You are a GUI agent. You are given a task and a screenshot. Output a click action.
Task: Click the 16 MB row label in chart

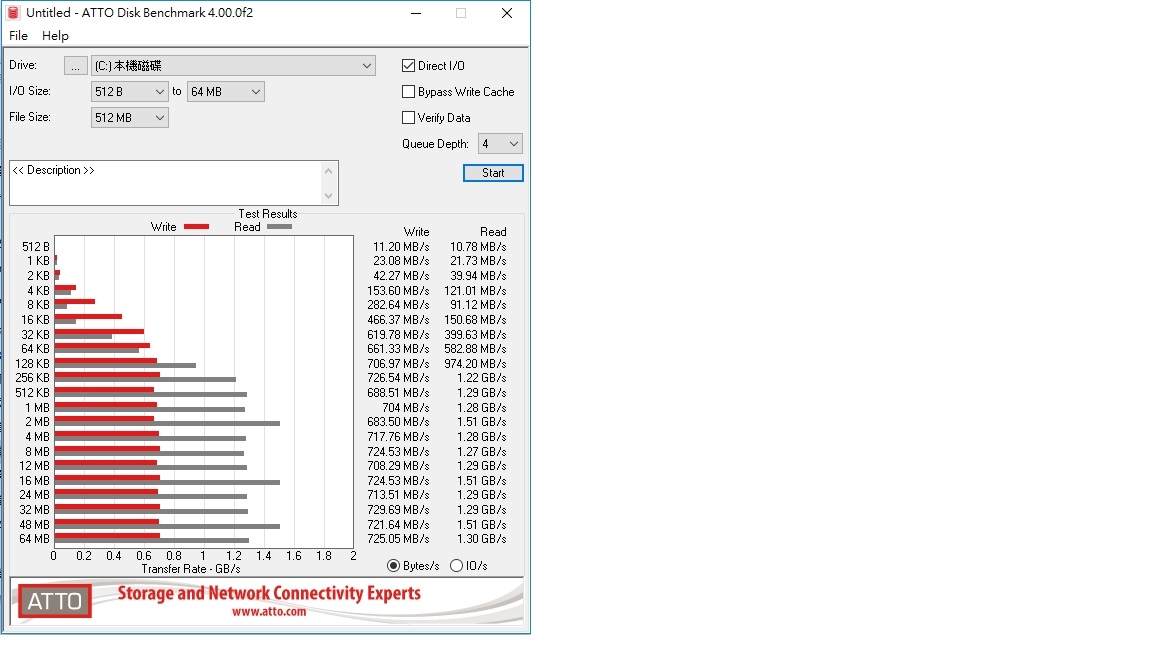tap(35, 480)
